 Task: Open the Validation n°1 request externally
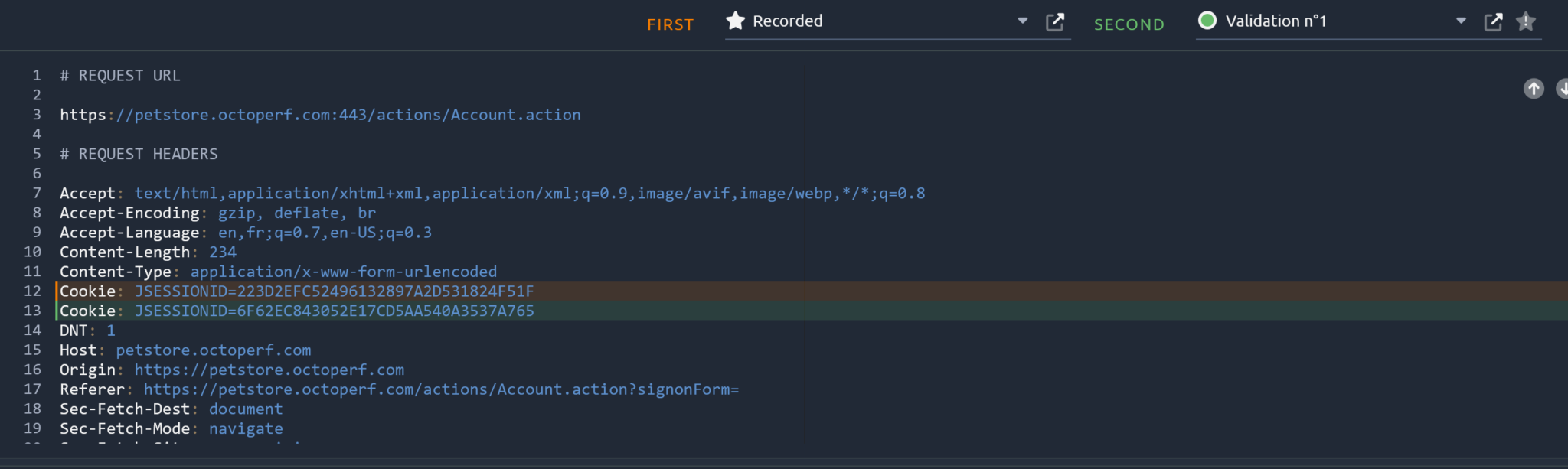1493,22
